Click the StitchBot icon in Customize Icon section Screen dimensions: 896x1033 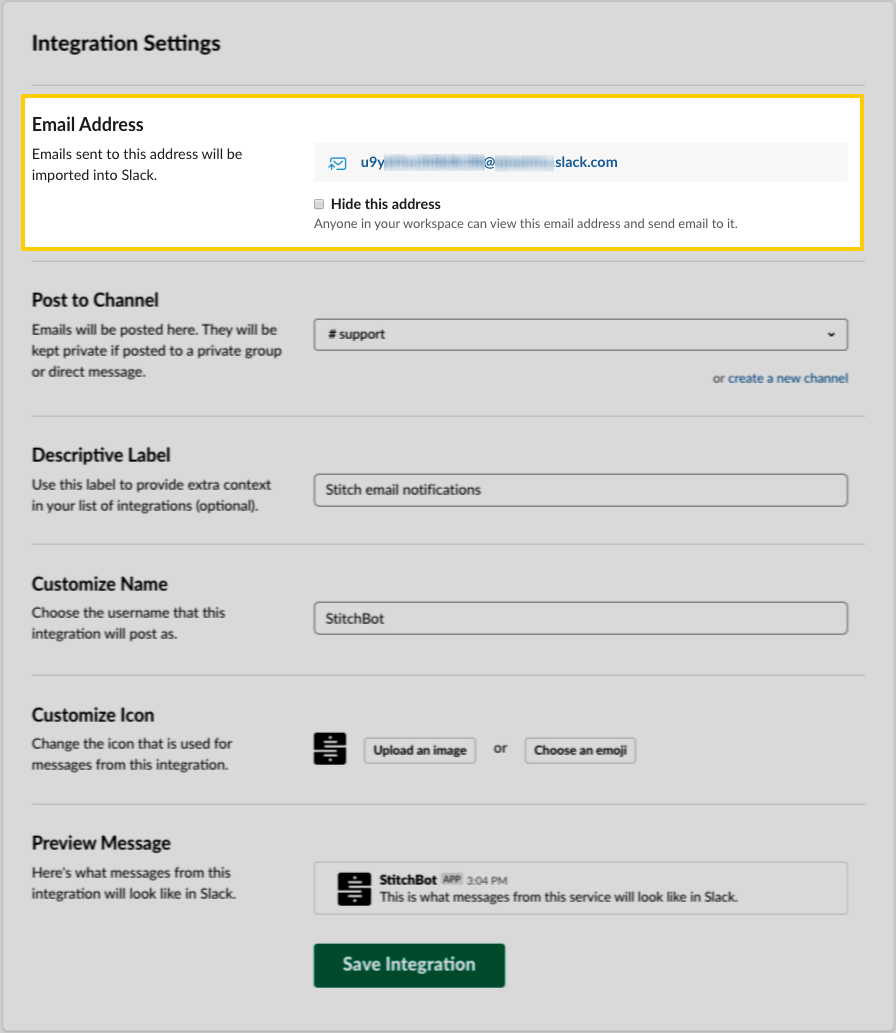tap(330, 746)
